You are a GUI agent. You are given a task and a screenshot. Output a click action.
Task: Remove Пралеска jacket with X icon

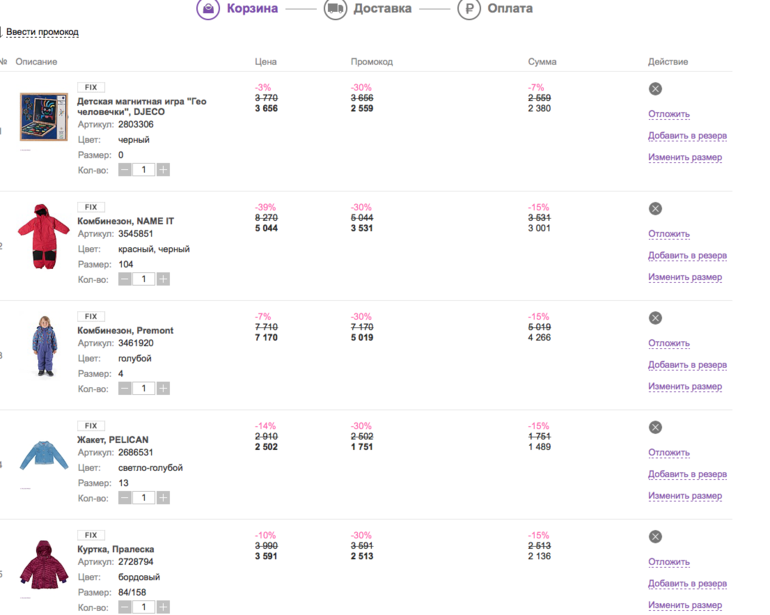click(x=655, y=537)
